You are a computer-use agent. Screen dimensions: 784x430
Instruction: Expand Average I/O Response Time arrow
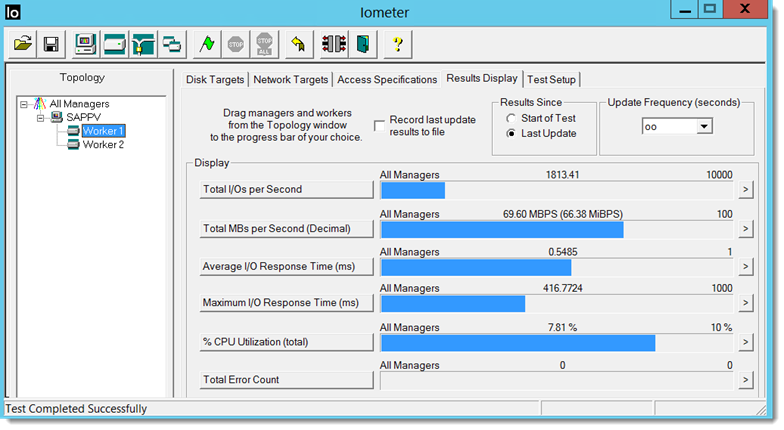(x=746, y=266)
